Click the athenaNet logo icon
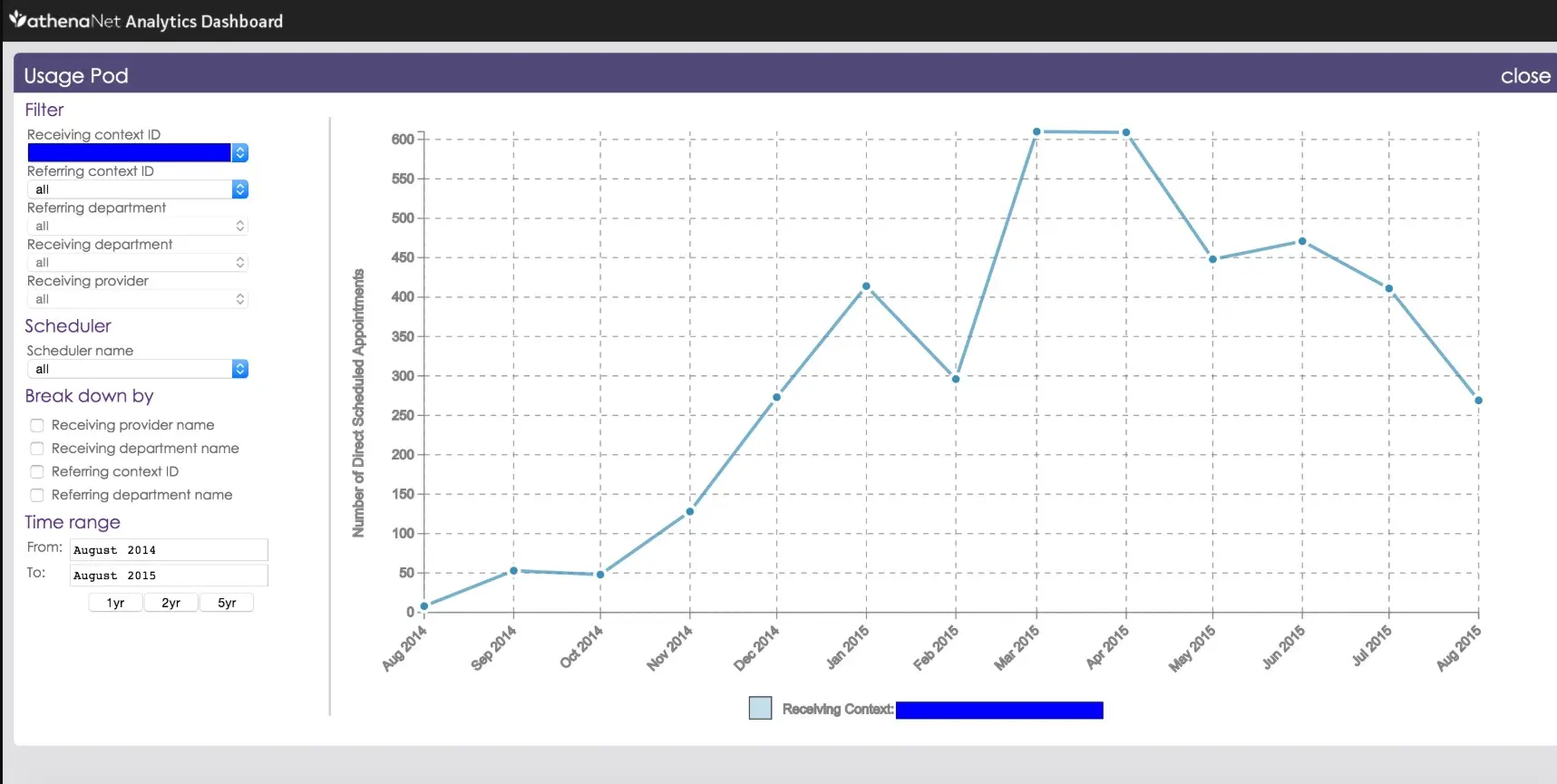This screenshot has height=784, width=1557. point(17,18)
